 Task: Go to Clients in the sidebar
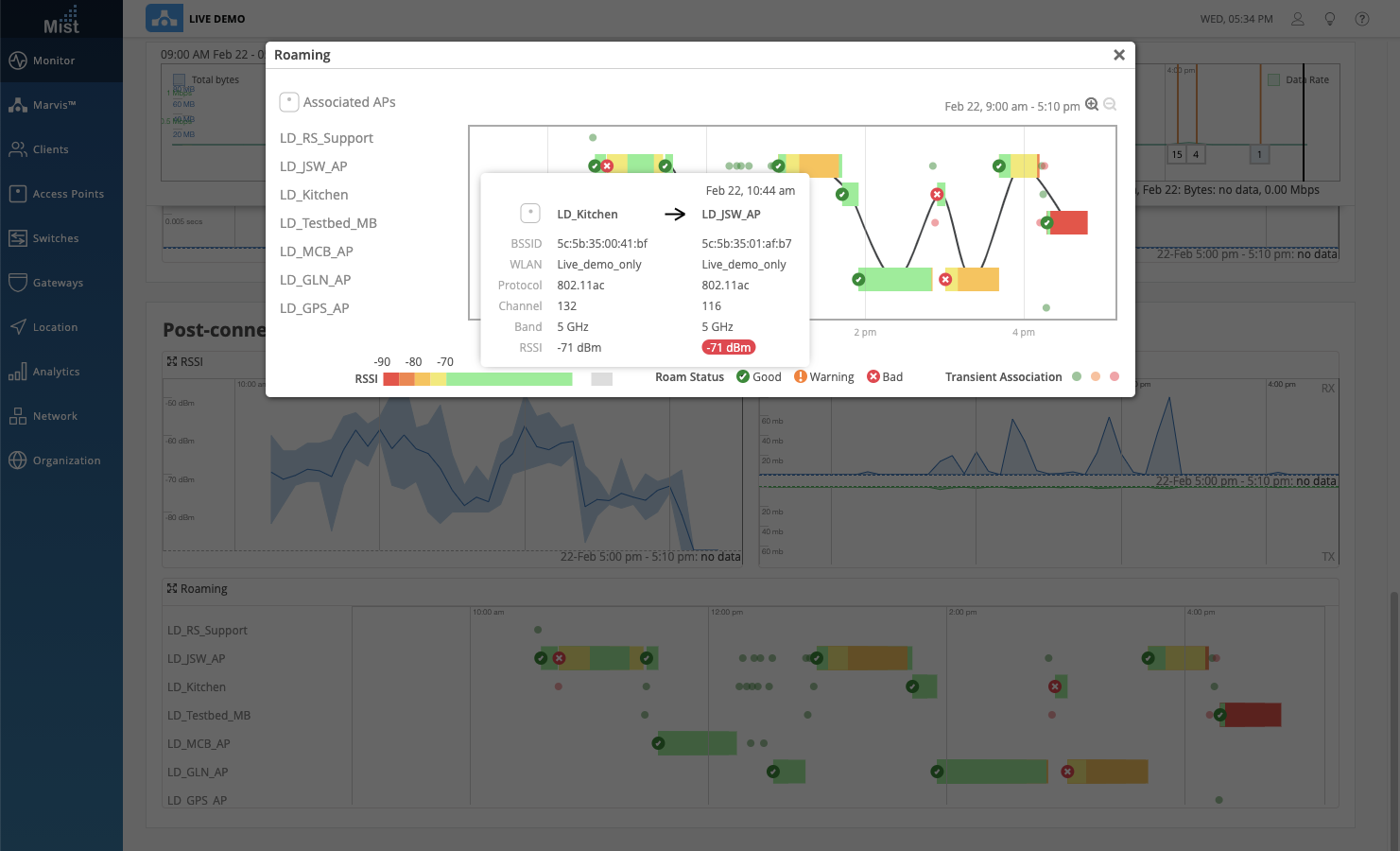tap(61, 149)
